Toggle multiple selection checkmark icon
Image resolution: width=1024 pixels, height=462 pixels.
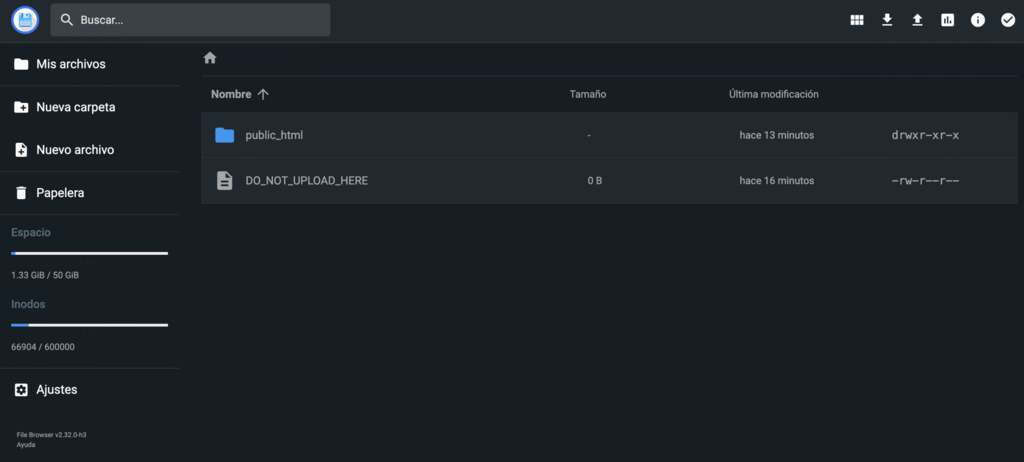click(1008, 20)
